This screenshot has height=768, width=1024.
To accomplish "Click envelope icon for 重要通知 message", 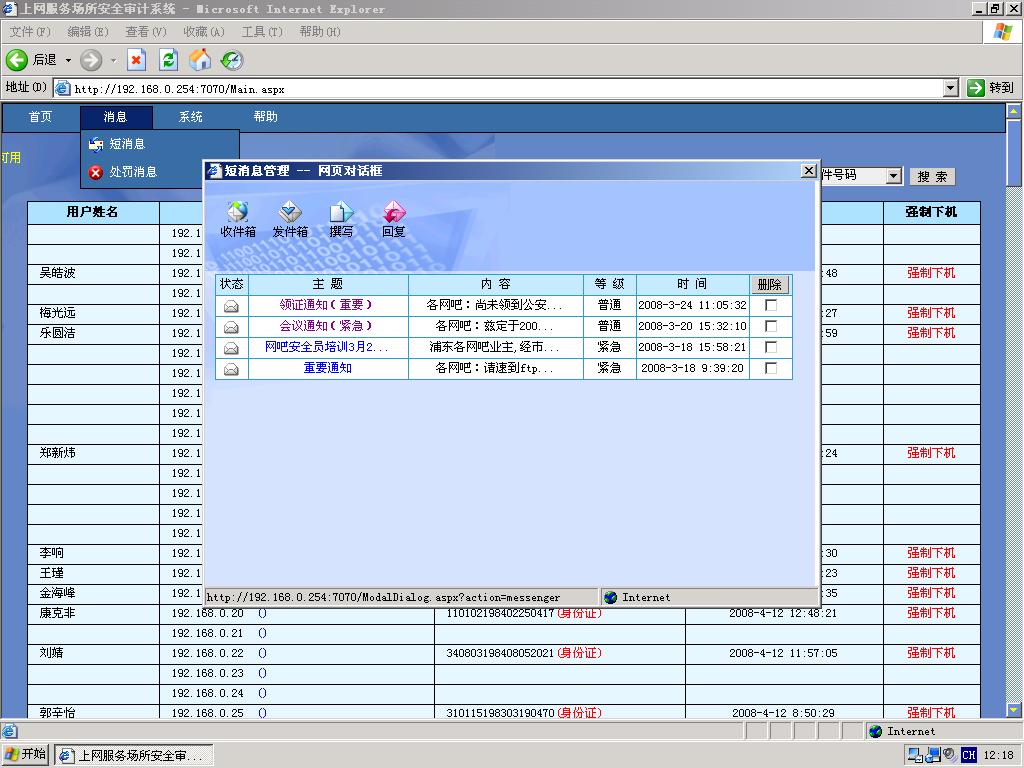I will [x=231, y=370].
